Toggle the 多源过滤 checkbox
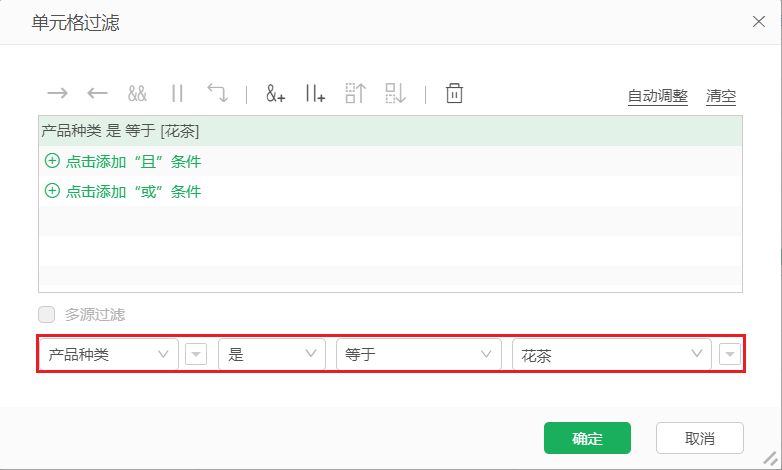 point(47,315)
